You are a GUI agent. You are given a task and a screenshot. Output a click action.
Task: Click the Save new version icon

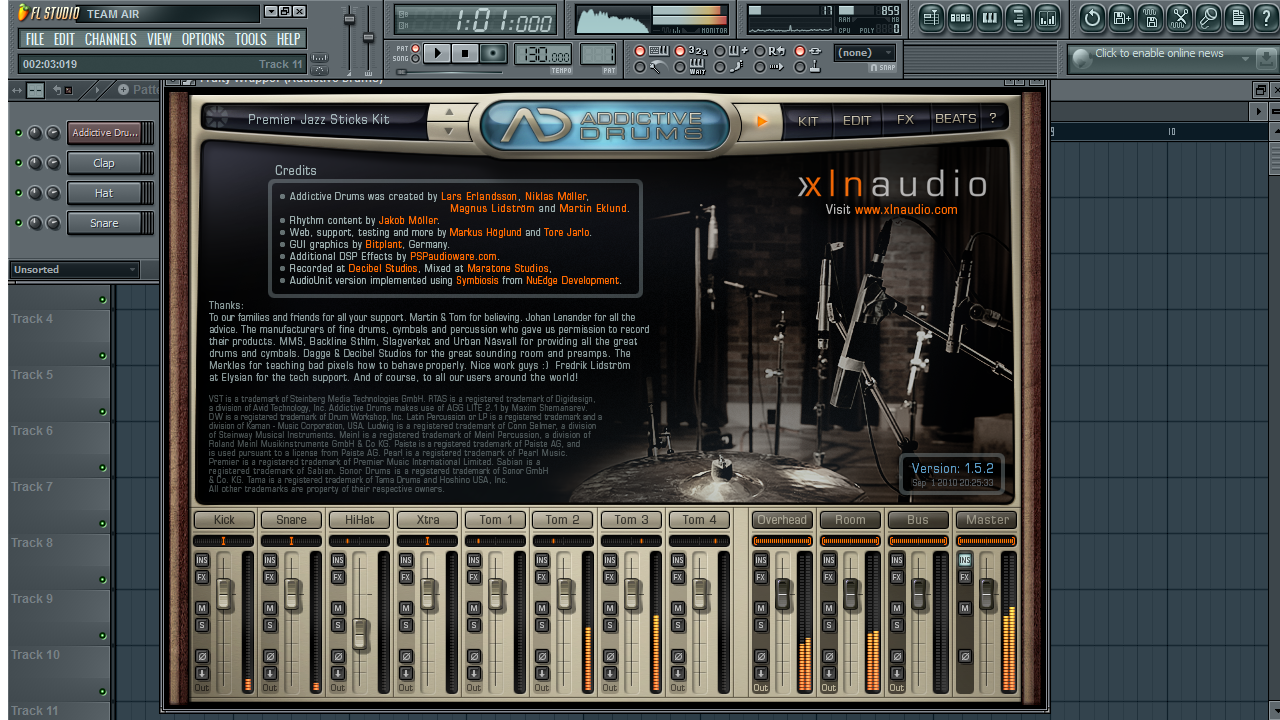pyautogui.click(x=1120, y=17)
